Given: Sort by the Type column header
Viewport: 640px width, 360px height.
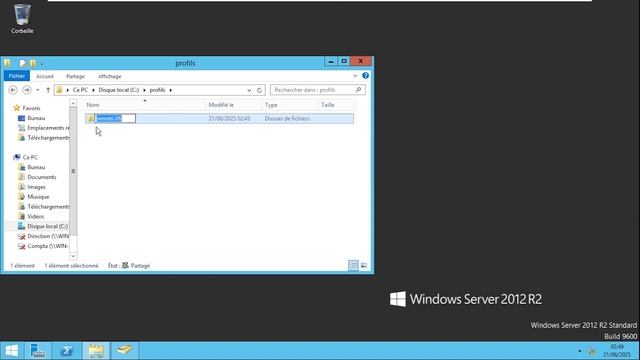Looking at the screenshot, I should pos(290,105).
